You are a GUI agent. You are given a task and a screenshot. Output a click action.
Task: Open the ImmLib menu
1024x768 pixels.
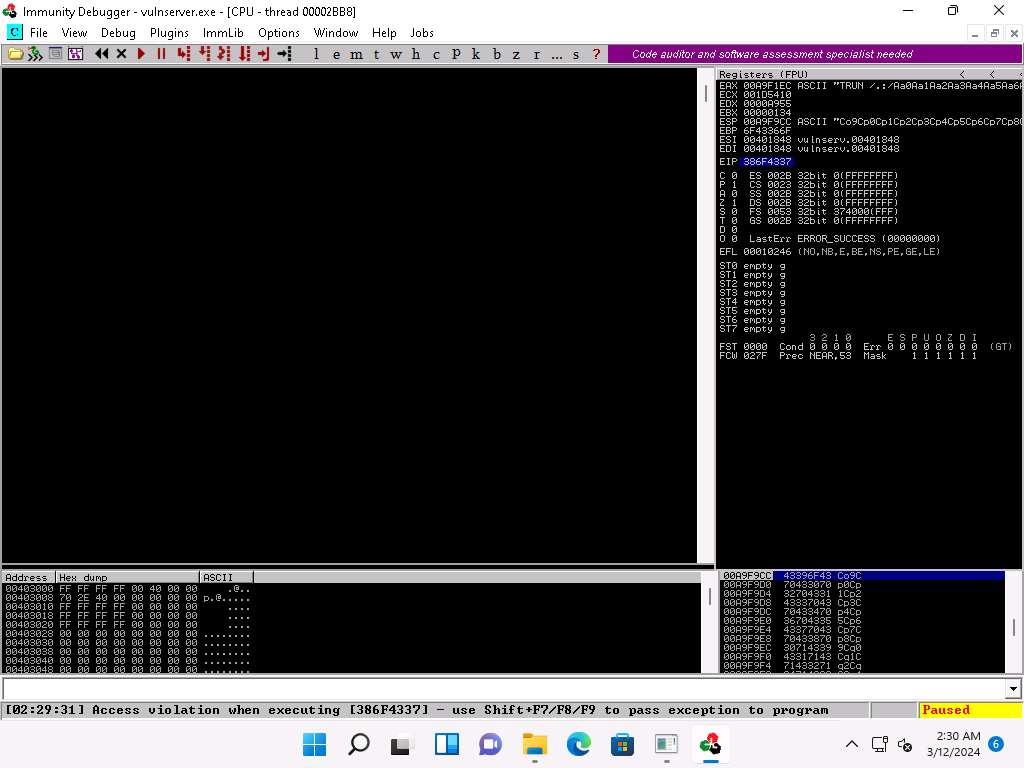tap(222, 33)
